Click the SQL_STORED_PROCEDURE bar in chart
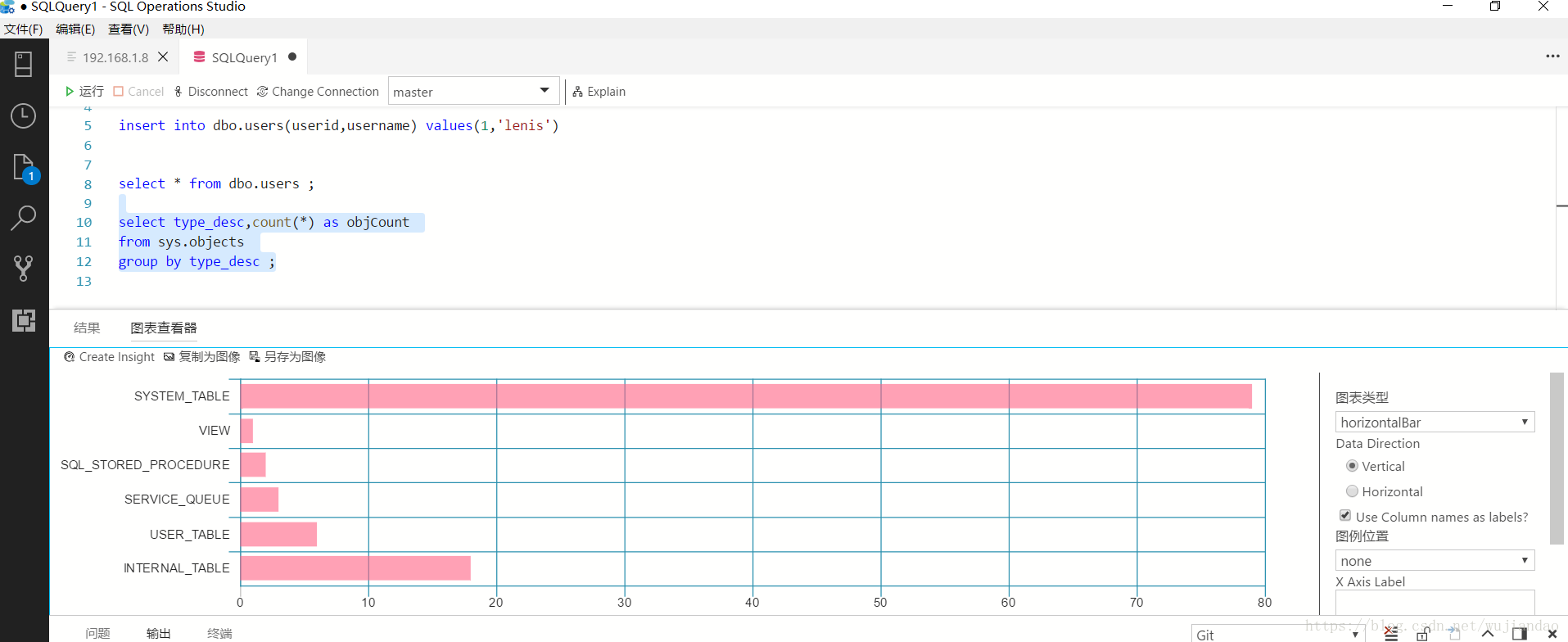The height and width of the screenshot is (642, 1568). click(253, 464)
